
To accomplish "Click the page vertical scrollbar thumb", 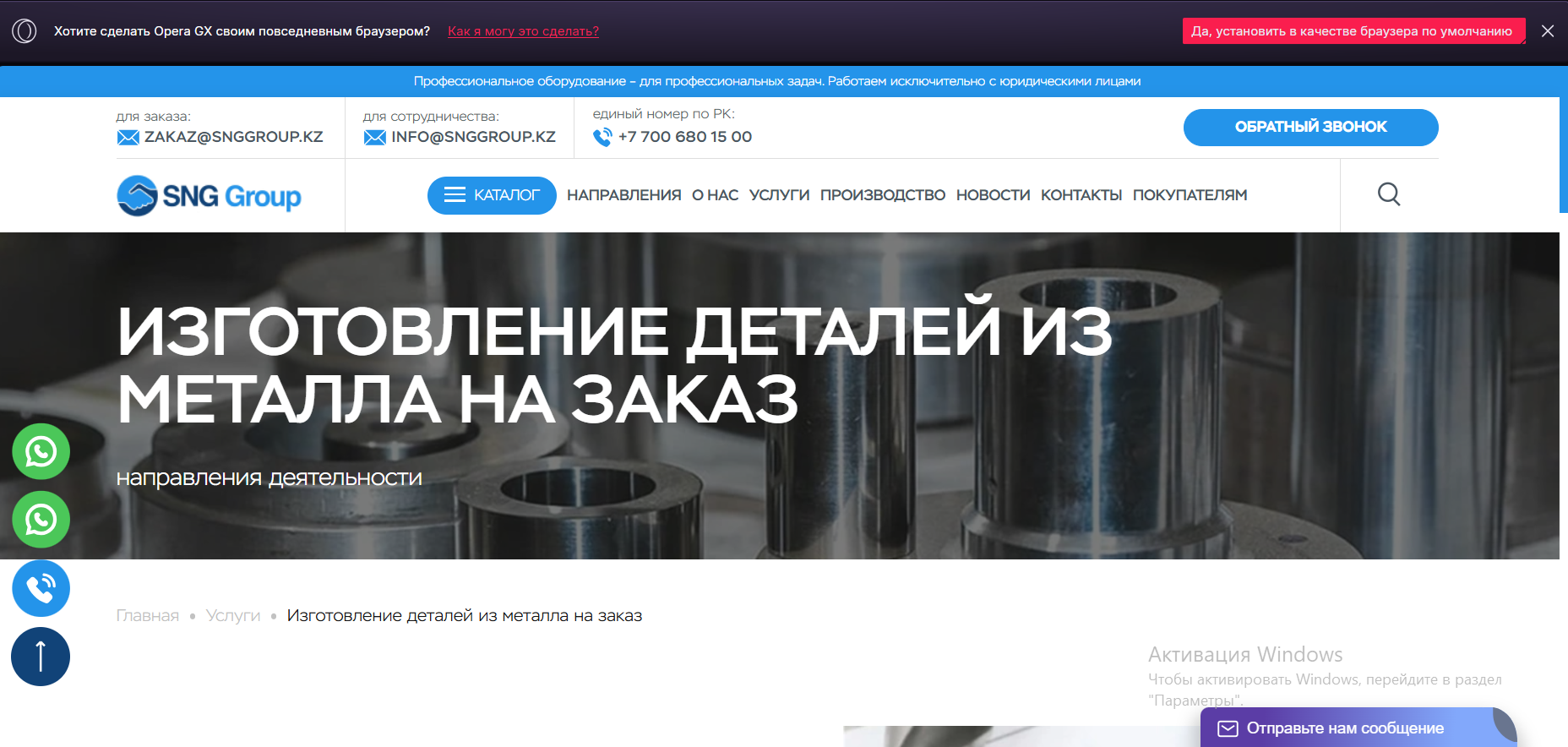I will [1564, 155].
